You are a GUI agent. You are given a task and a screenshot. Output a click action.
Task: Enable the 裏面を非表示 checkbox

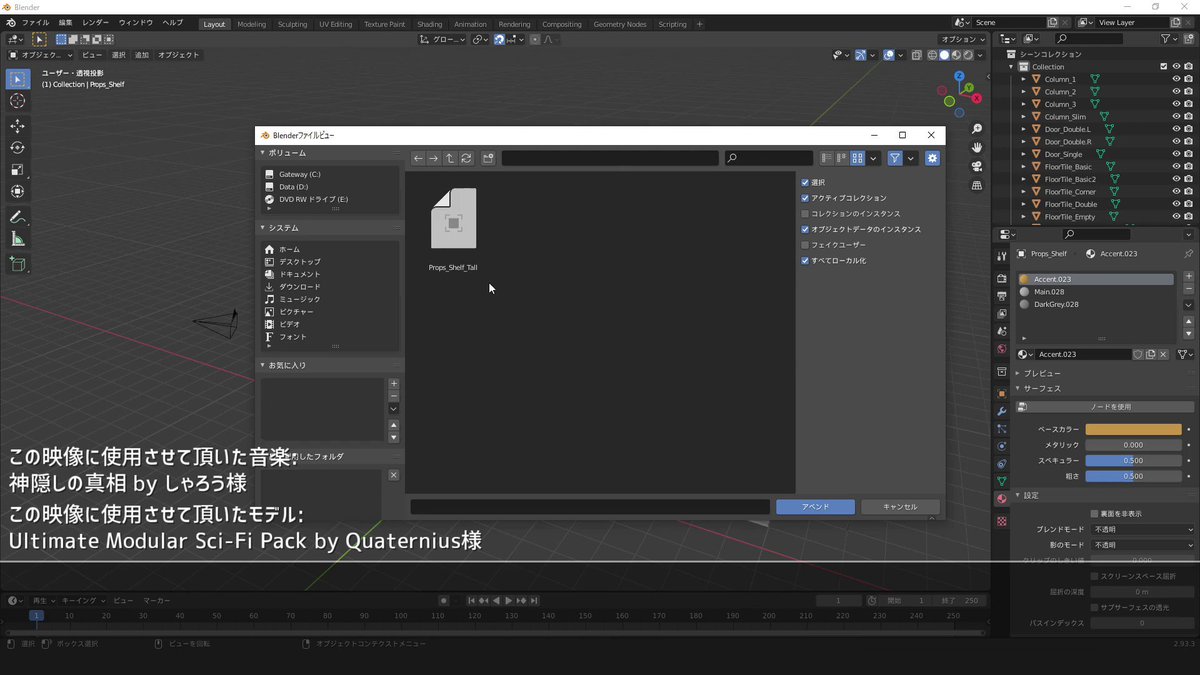click(x=1094, y=514)
